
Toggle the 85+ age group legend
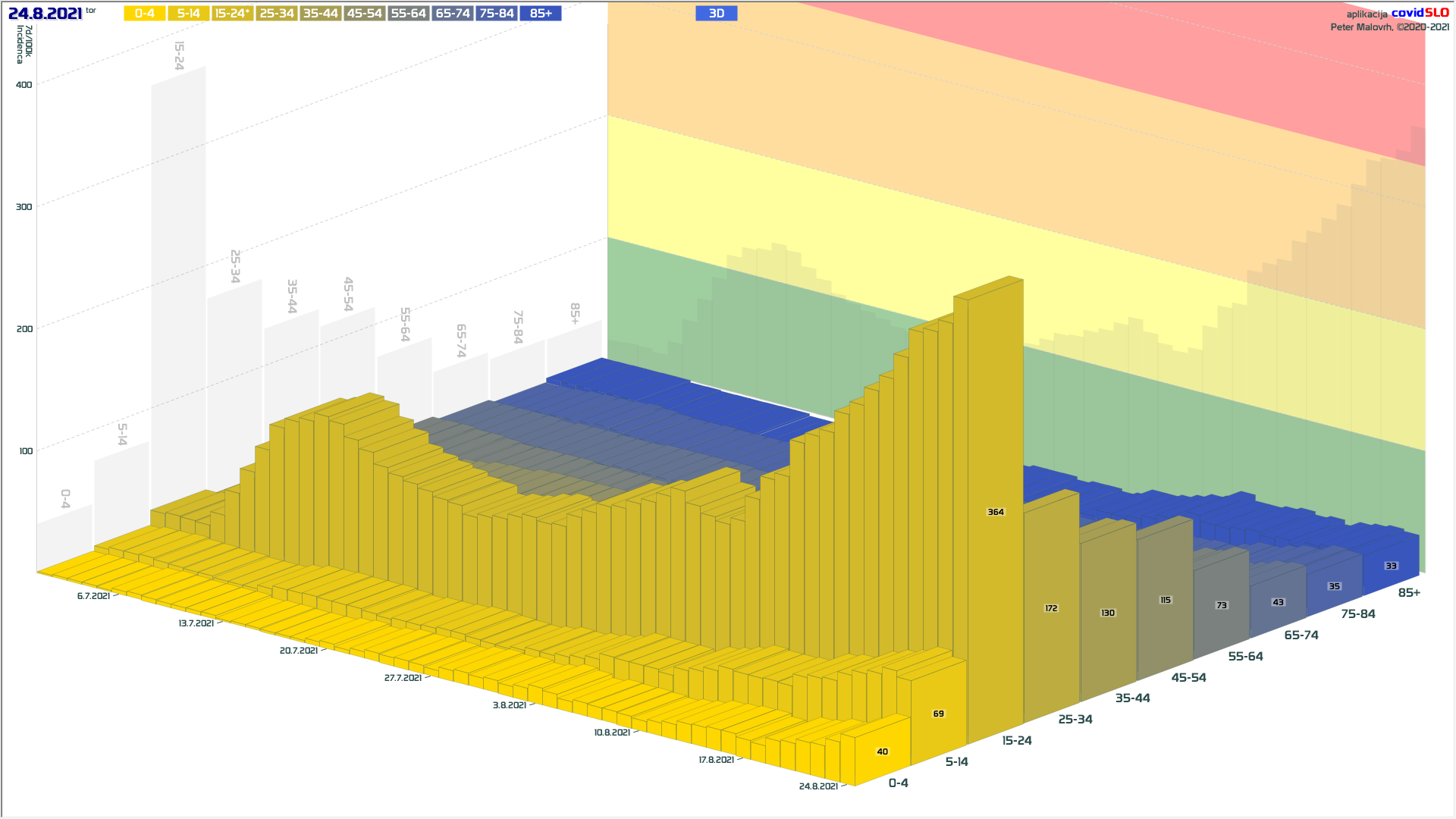[x=541, y=14]
